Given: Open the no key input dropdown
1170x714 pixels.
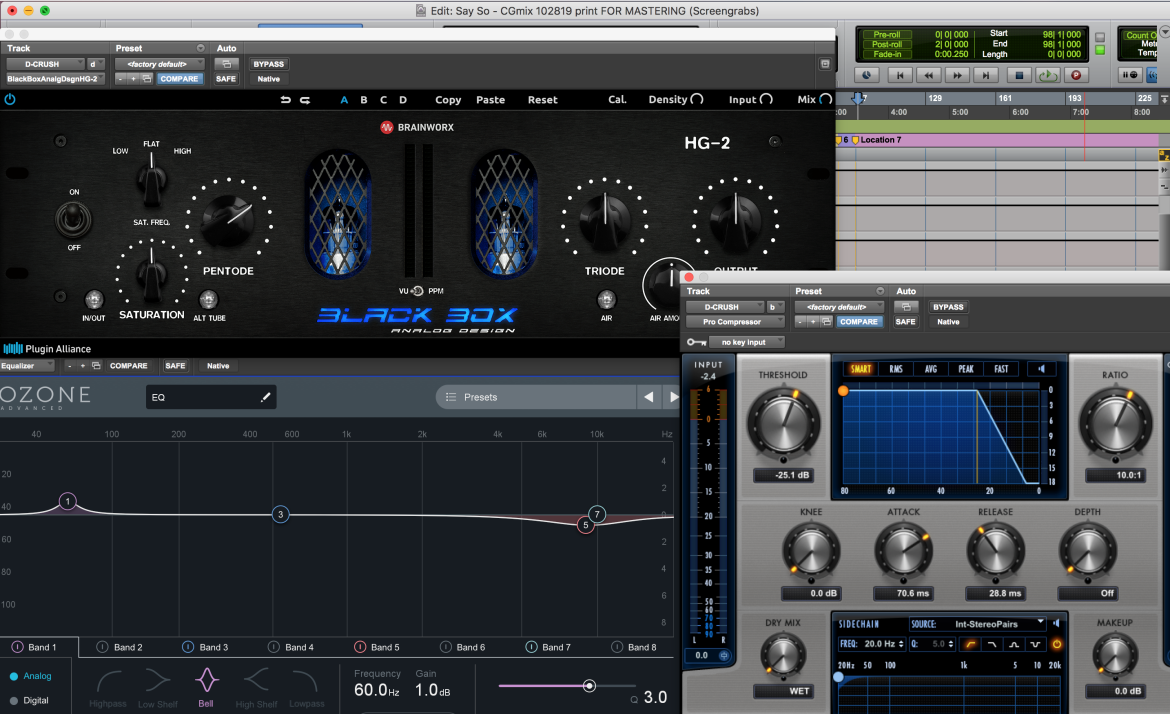Looking at the screenshot, I should click(x=747, y=342).
